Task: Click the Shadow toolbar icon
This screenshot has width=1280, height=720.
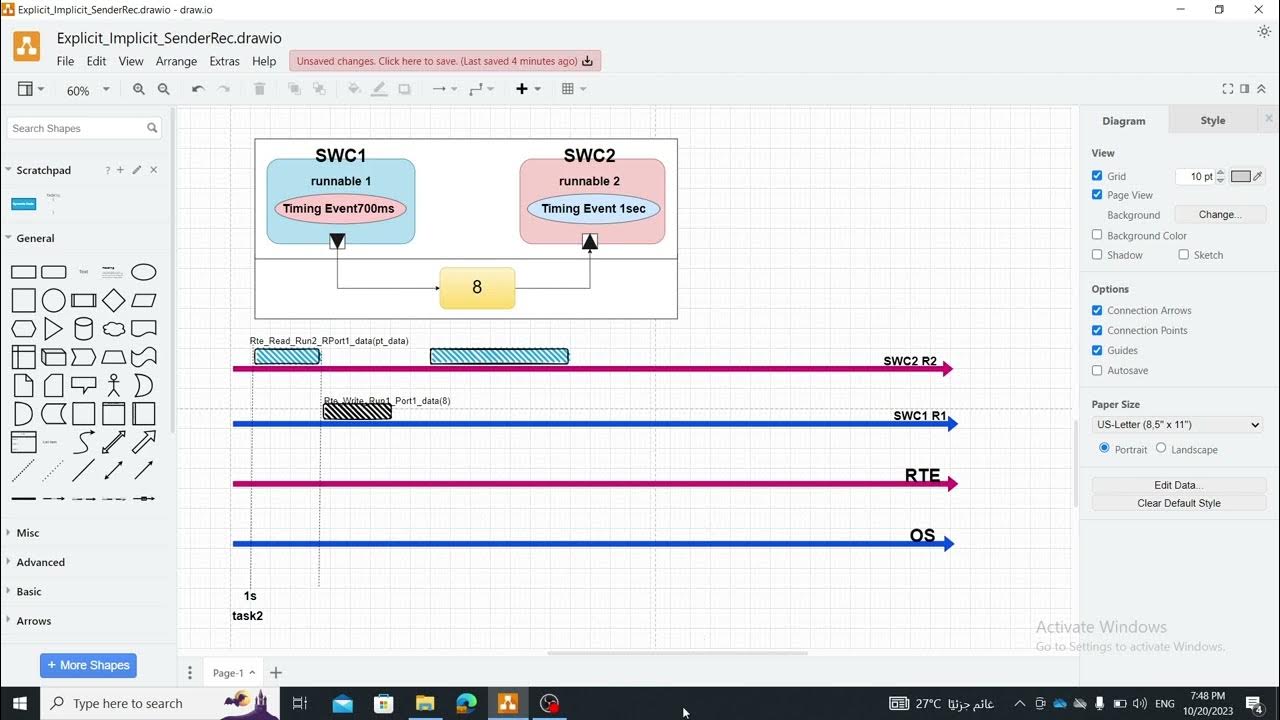Action: click(404, 89)
